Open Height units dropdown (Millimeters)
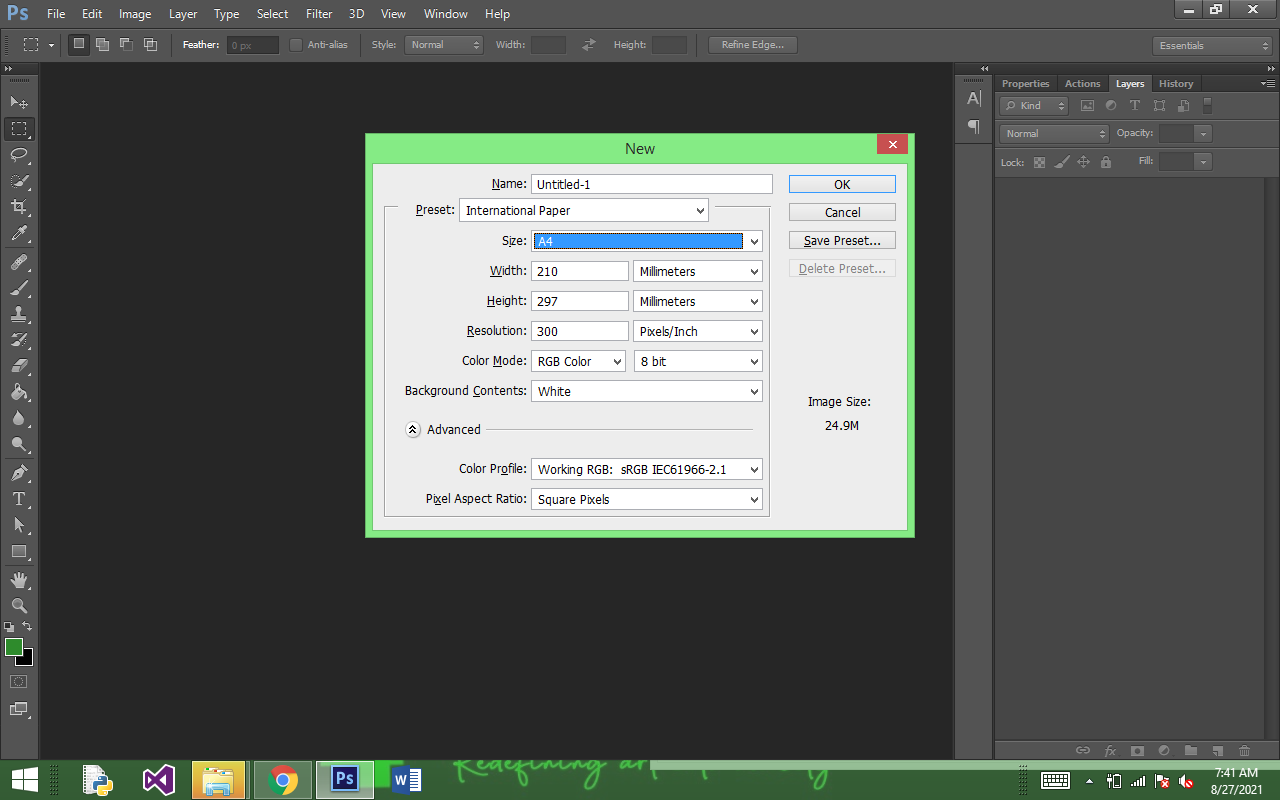The width and height of the screenshot is (1280, 800). [x=698, y=301]
